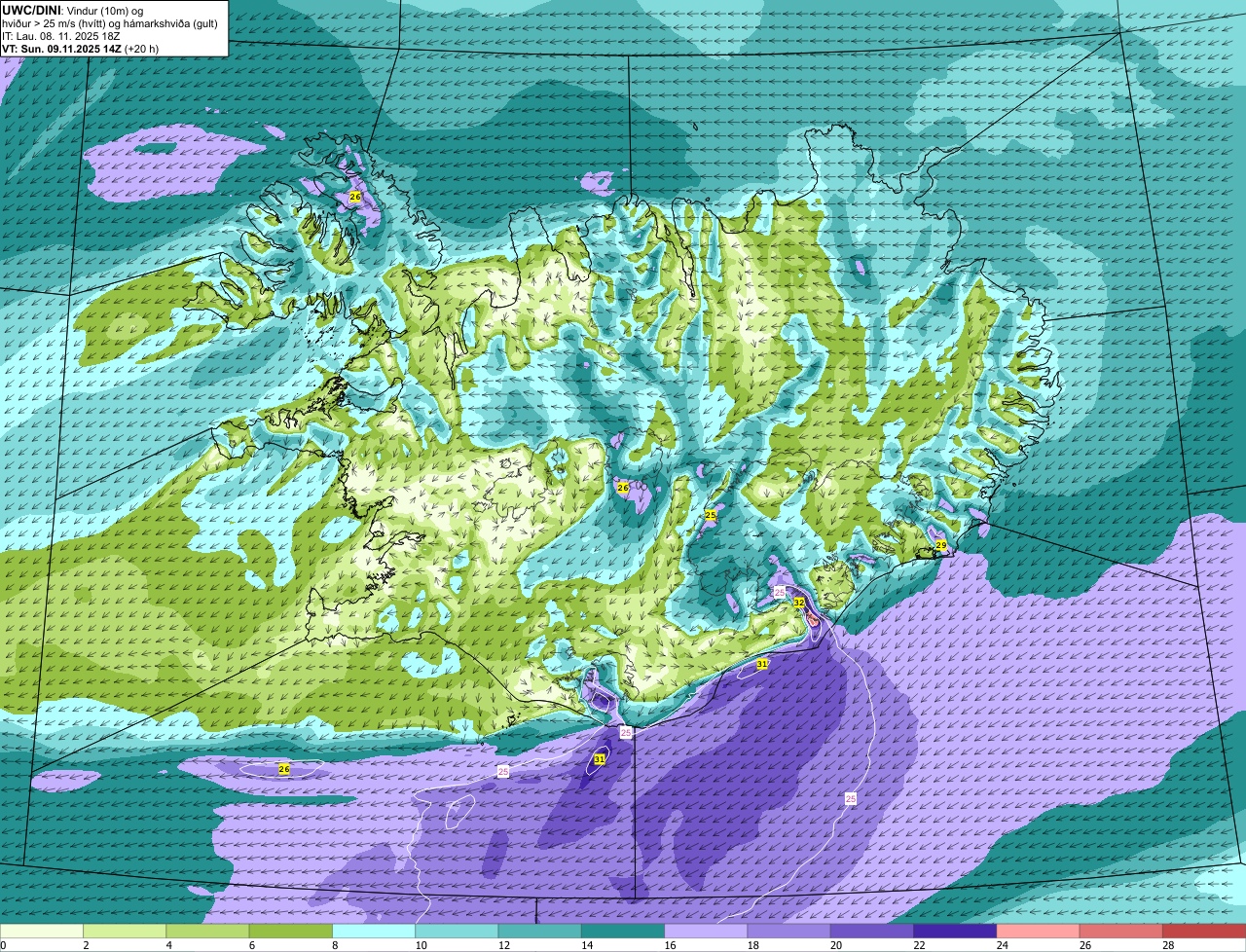The image size is (1246, 952).
Task: Click the 6–8 m/s olive green legend swatch
Action: tap(291, 932)
